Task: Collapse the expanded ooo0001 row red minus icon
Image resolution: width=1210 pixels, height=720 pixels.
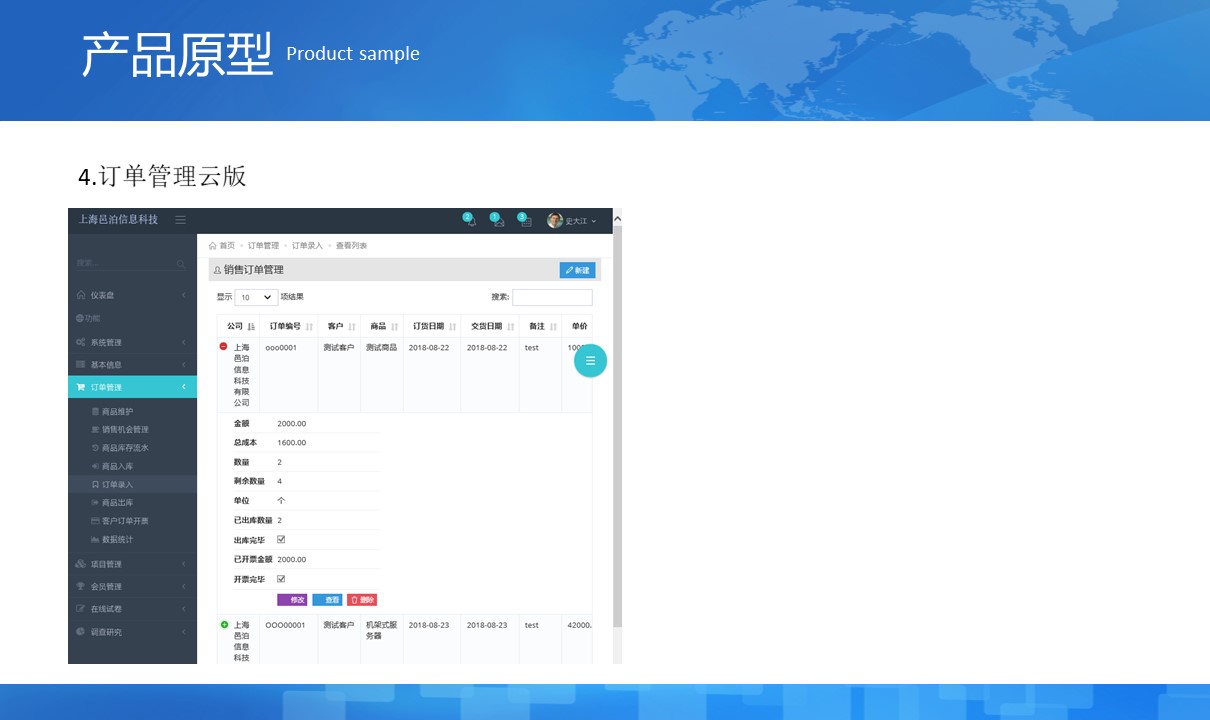Action: (x=224, y=346)
